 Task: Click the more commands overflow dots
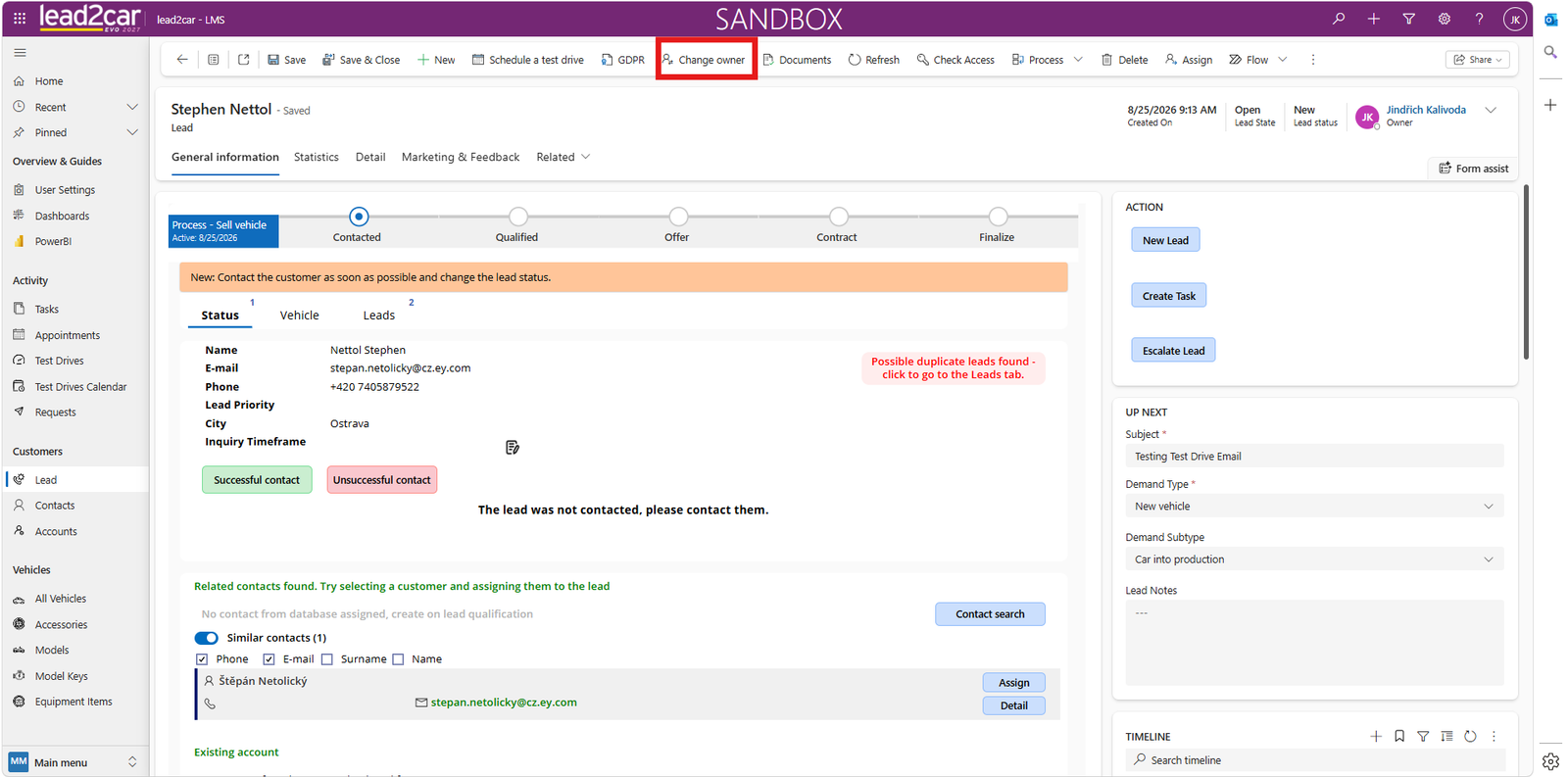tap(1313, 60)
